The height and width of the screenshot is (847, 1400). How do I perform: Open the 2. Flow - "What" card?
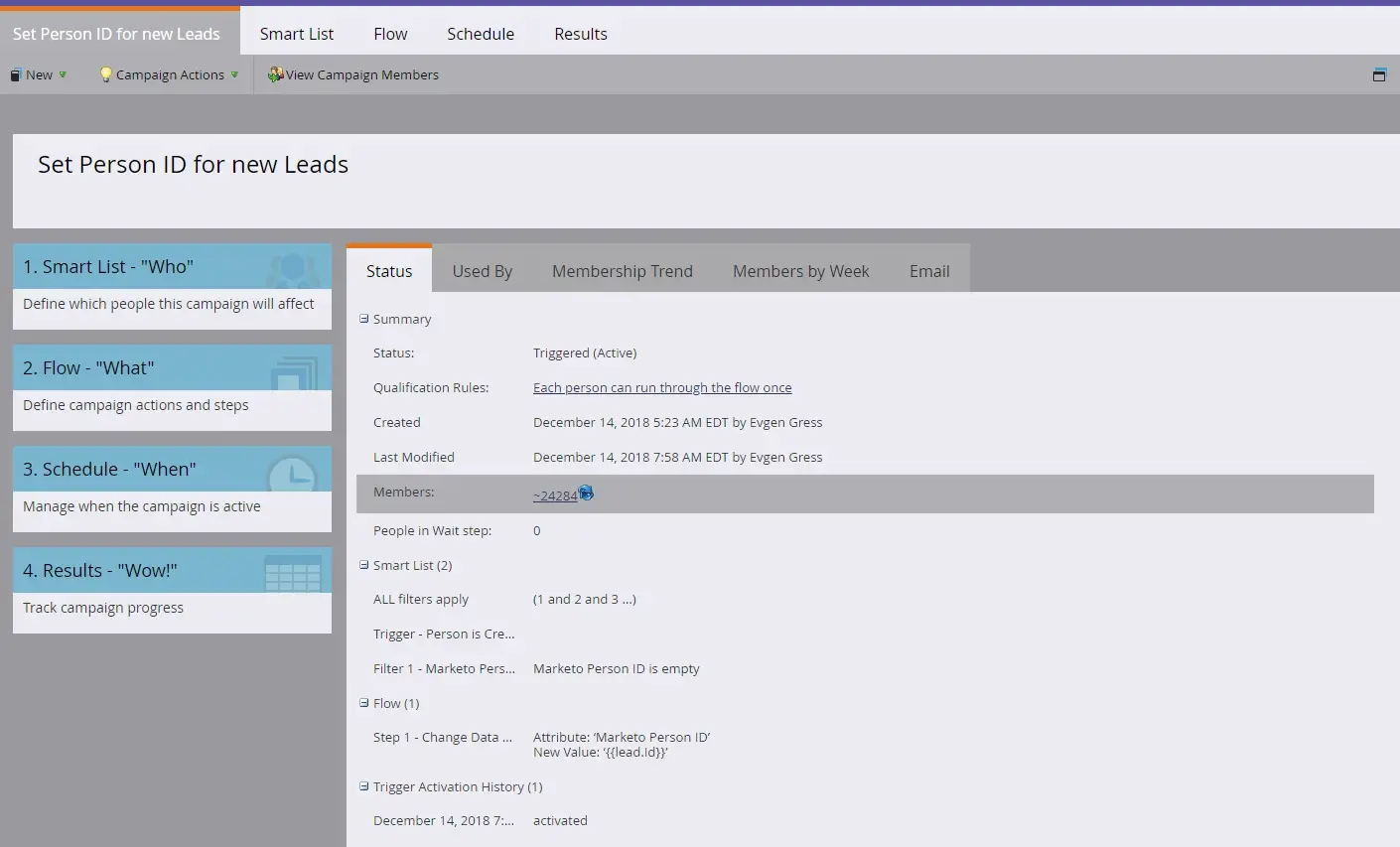tap(172, 387)
